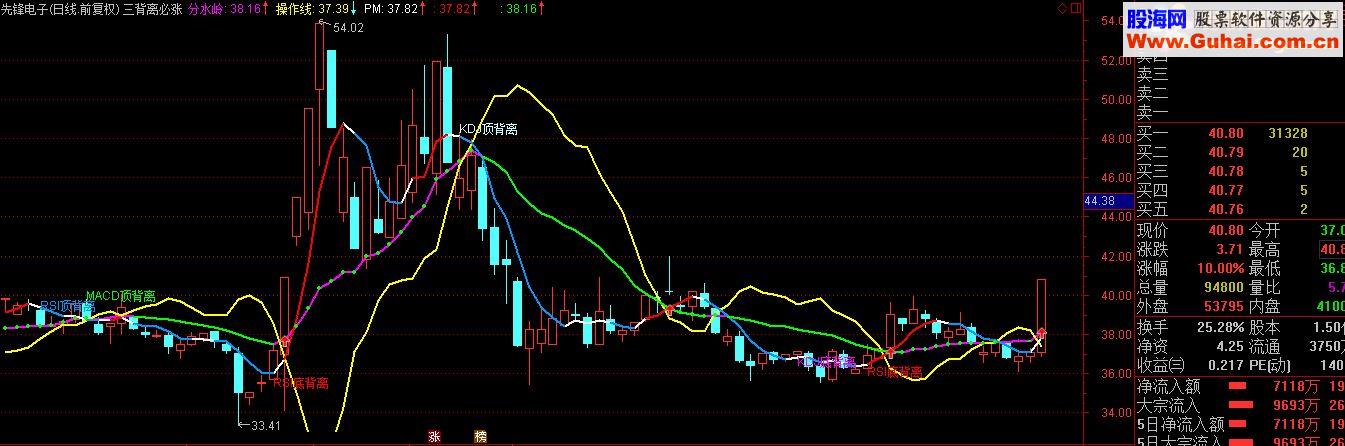Click the 净资 value 4.25
Screen dimensions: 1345x446
[1229, 347]
